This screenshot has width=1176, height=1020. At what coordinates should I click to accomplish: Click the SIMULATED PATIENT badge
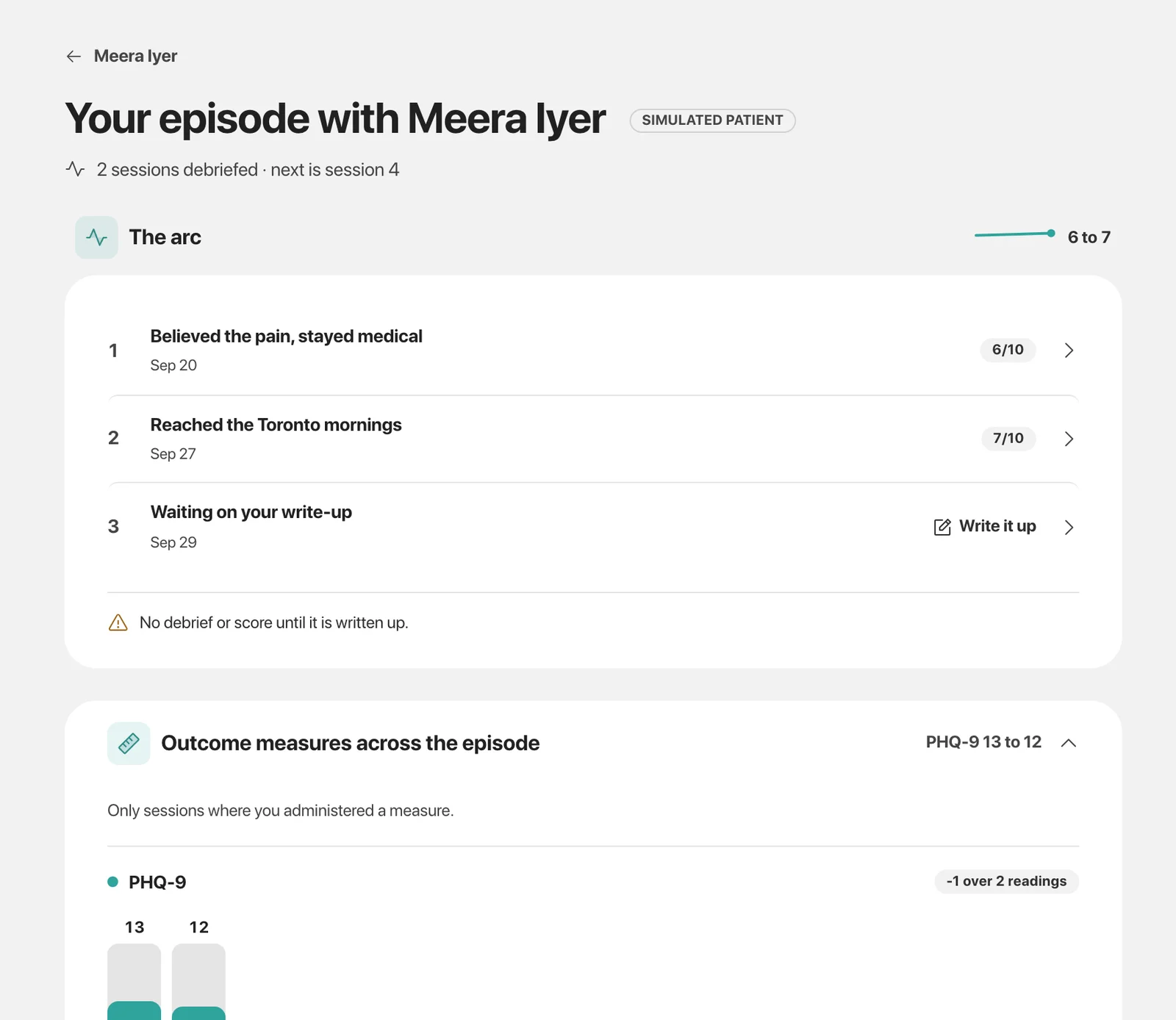712,120
